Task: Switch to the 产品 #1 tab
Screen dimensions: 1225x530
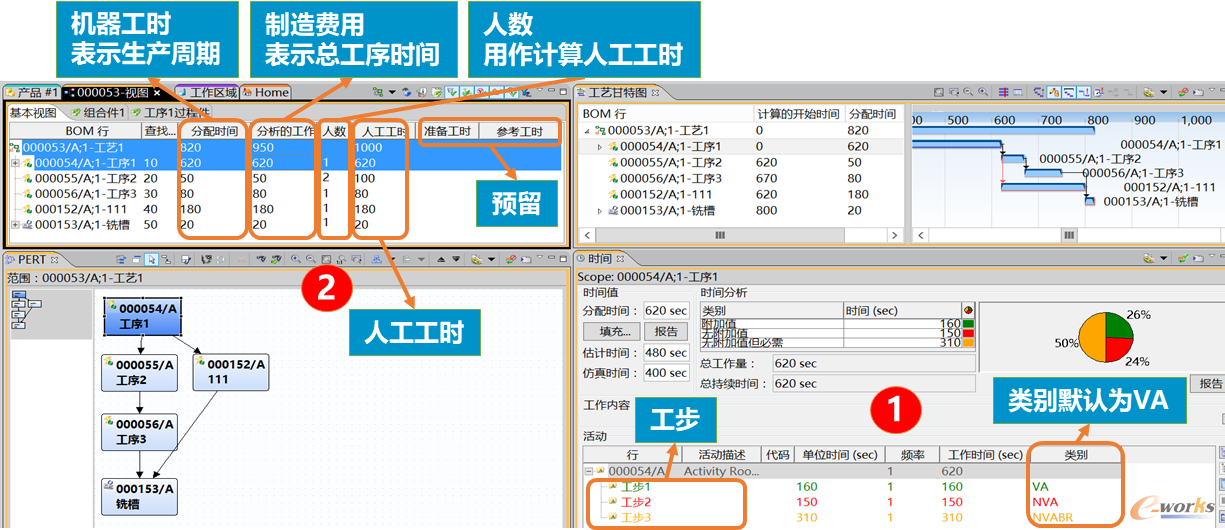Action: 32,92
